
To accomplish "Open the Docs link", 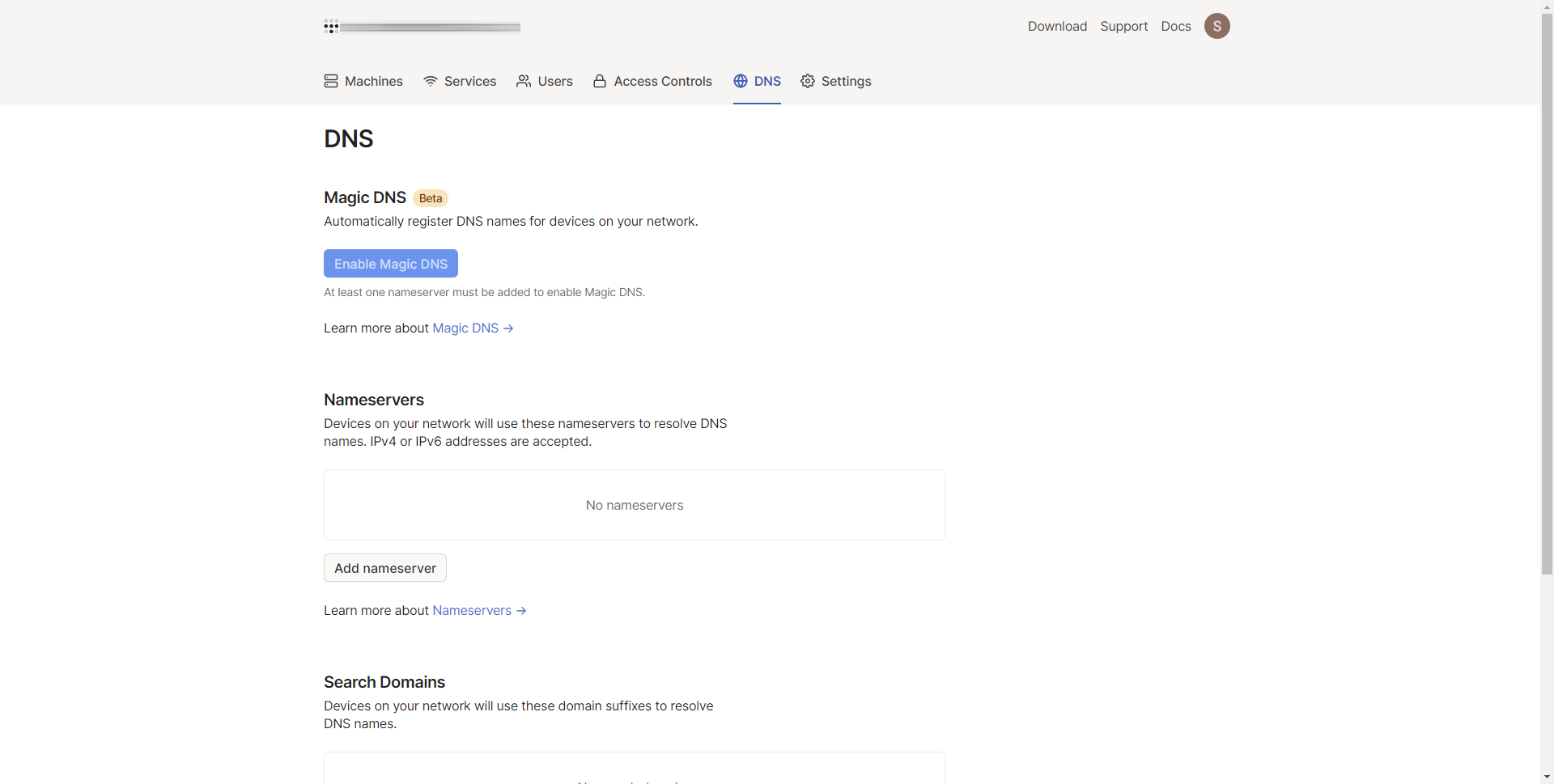I will click(1175, 26).
